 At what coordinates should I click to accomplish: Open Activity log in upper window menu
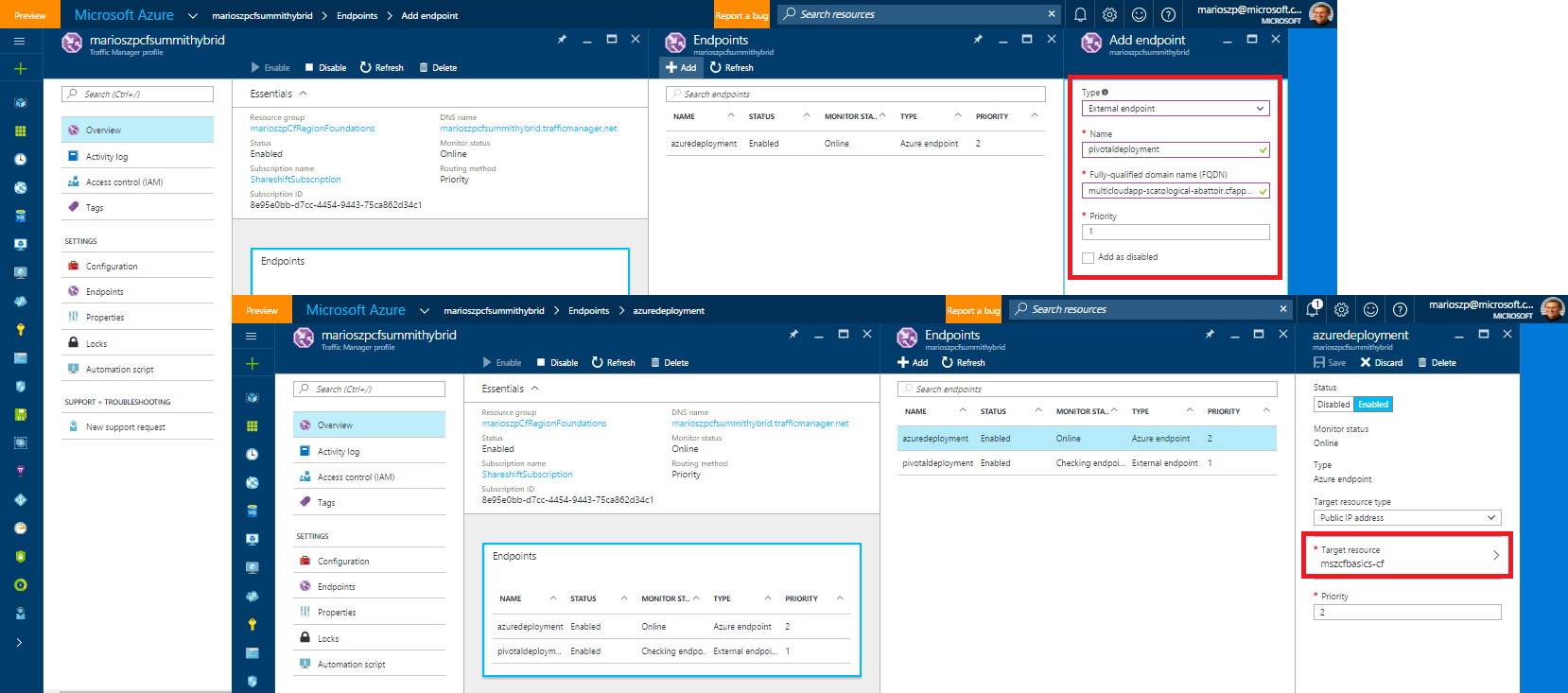(137, 157)
